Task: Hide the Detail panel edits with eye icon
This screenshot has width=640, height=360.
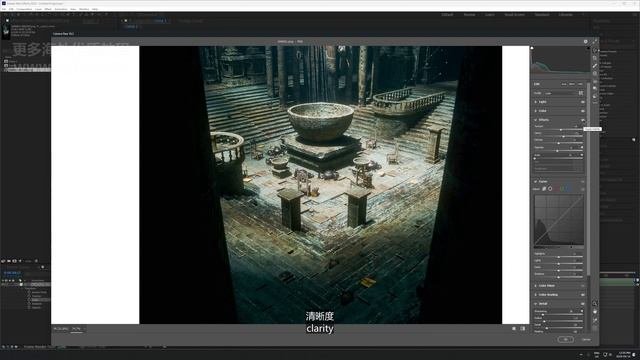Action: 582,304
